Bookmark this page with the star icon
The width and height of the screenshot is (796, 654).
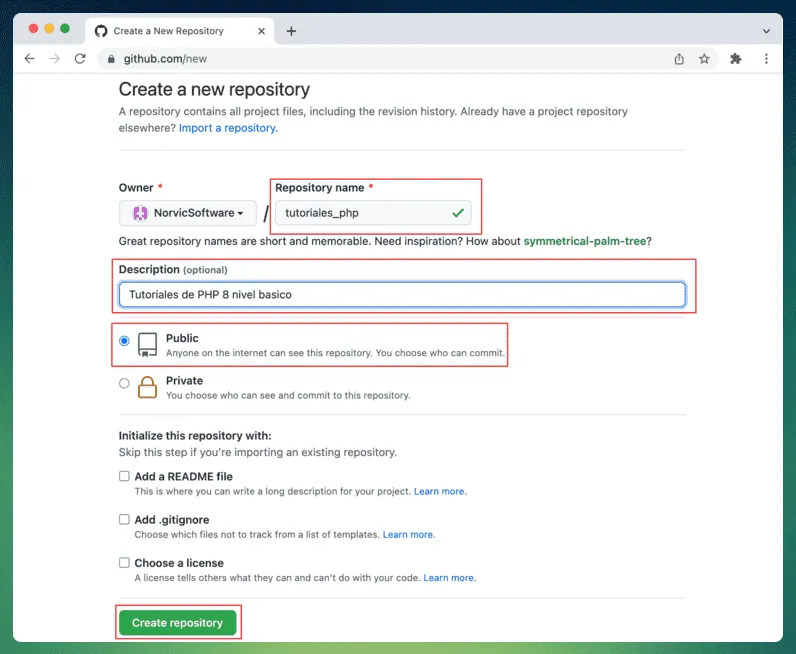pyautogui.click(x=704, y=59)
